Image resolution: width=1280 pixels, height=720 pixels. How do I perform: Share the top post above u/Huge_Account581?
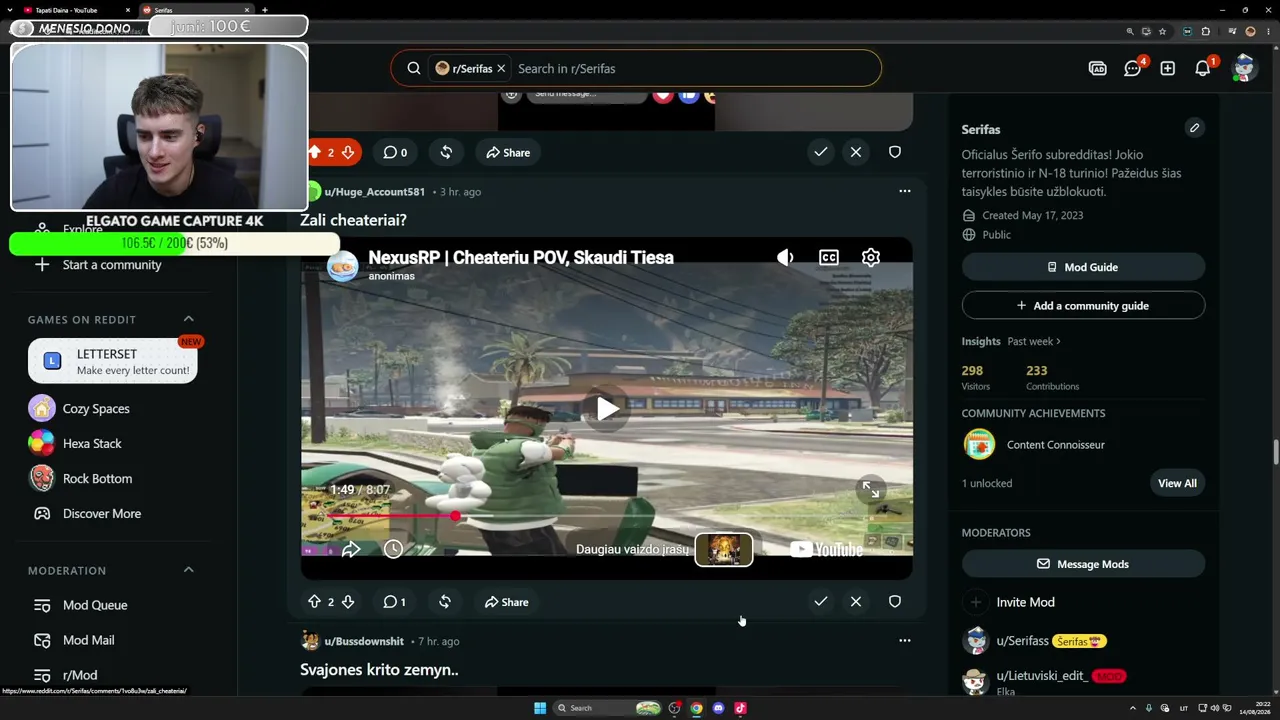click(508, 152)
